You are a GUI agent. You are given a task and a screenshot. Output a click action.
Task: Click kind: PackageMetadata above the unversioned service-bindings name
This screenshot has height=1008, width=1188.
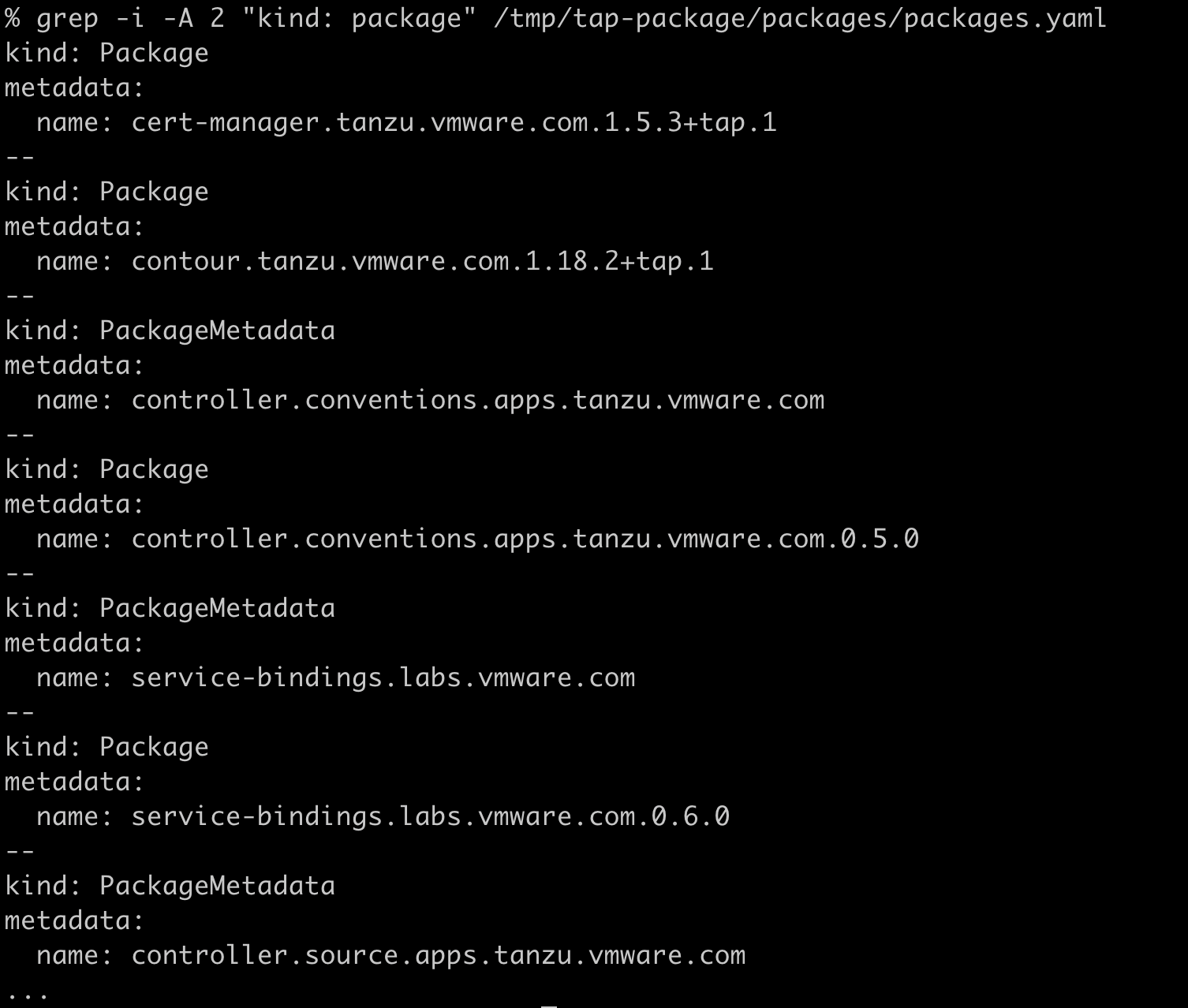tap(170, 608)
